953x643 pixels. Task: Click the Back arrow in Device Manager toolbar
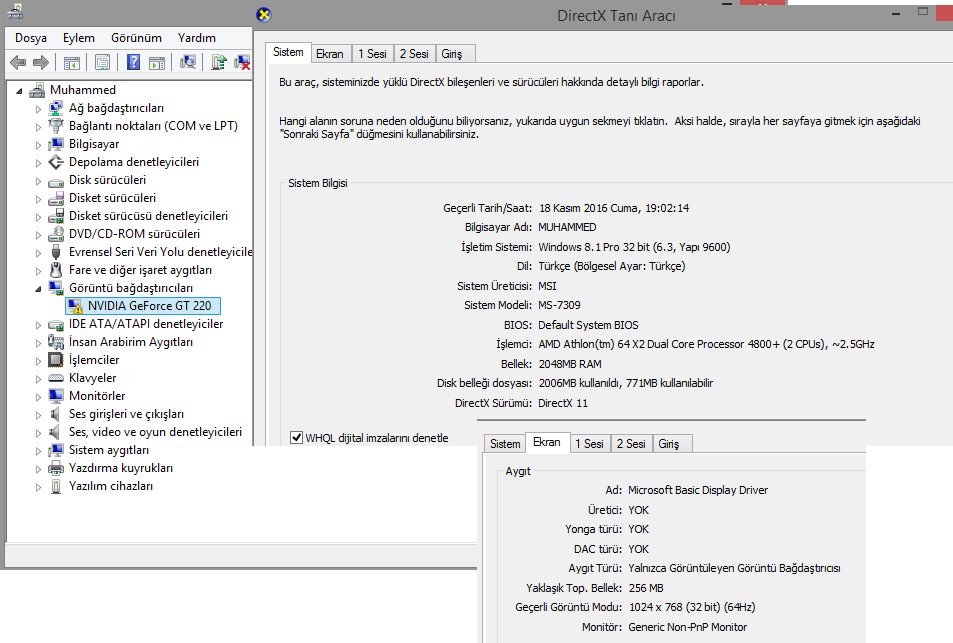(18, 62)
